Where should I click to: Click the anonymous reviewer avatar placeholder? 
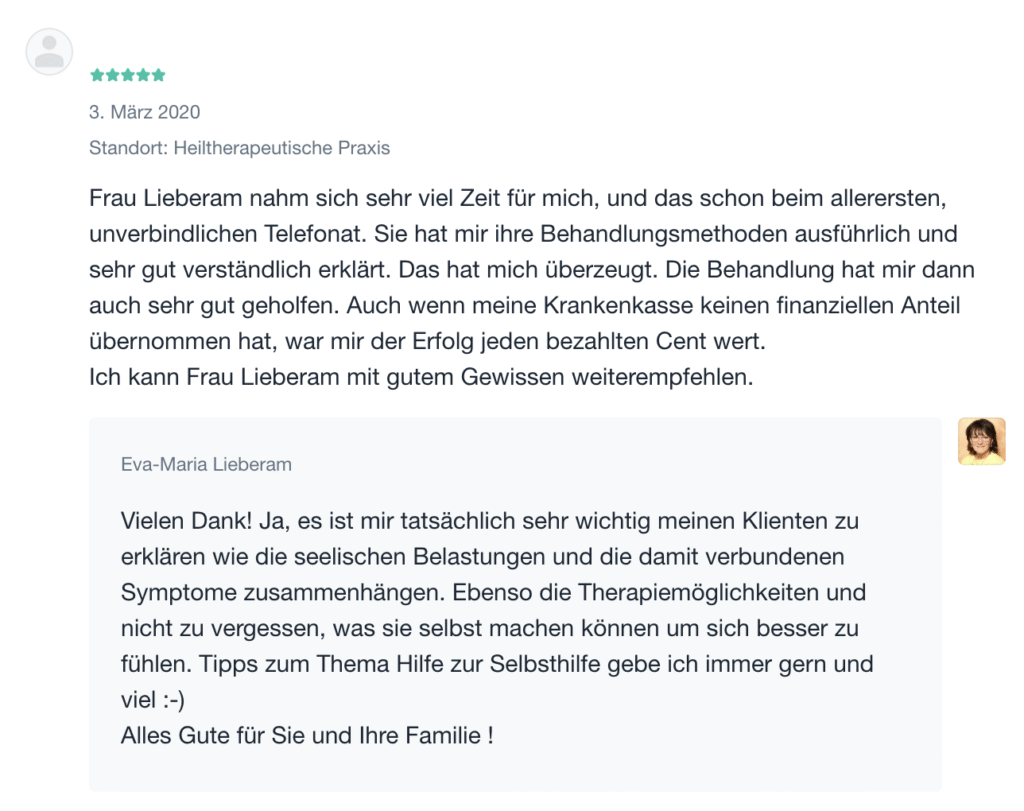coord(49,51)
